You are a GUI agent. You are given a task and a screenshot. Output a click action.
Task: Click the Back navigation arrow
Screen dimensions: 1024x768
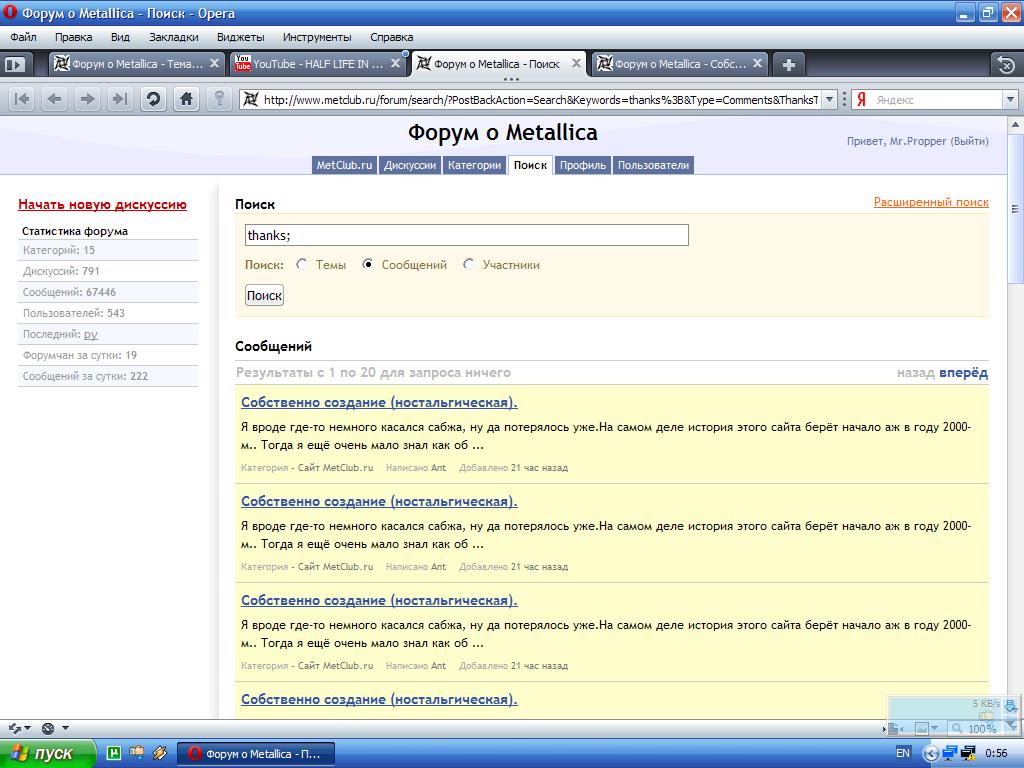pyautogui.click(x=54, y=99)
